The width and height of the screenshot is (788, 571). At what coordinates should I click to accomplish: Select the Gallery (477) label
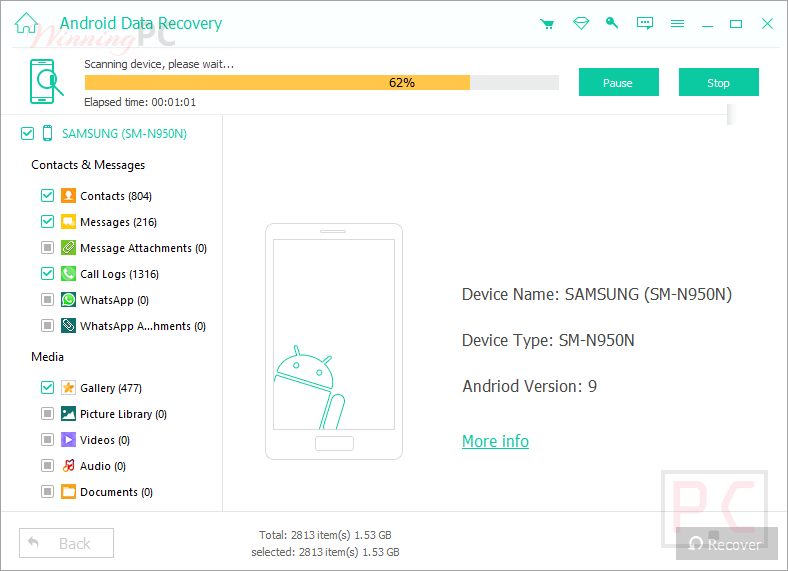tap(111, 388)
